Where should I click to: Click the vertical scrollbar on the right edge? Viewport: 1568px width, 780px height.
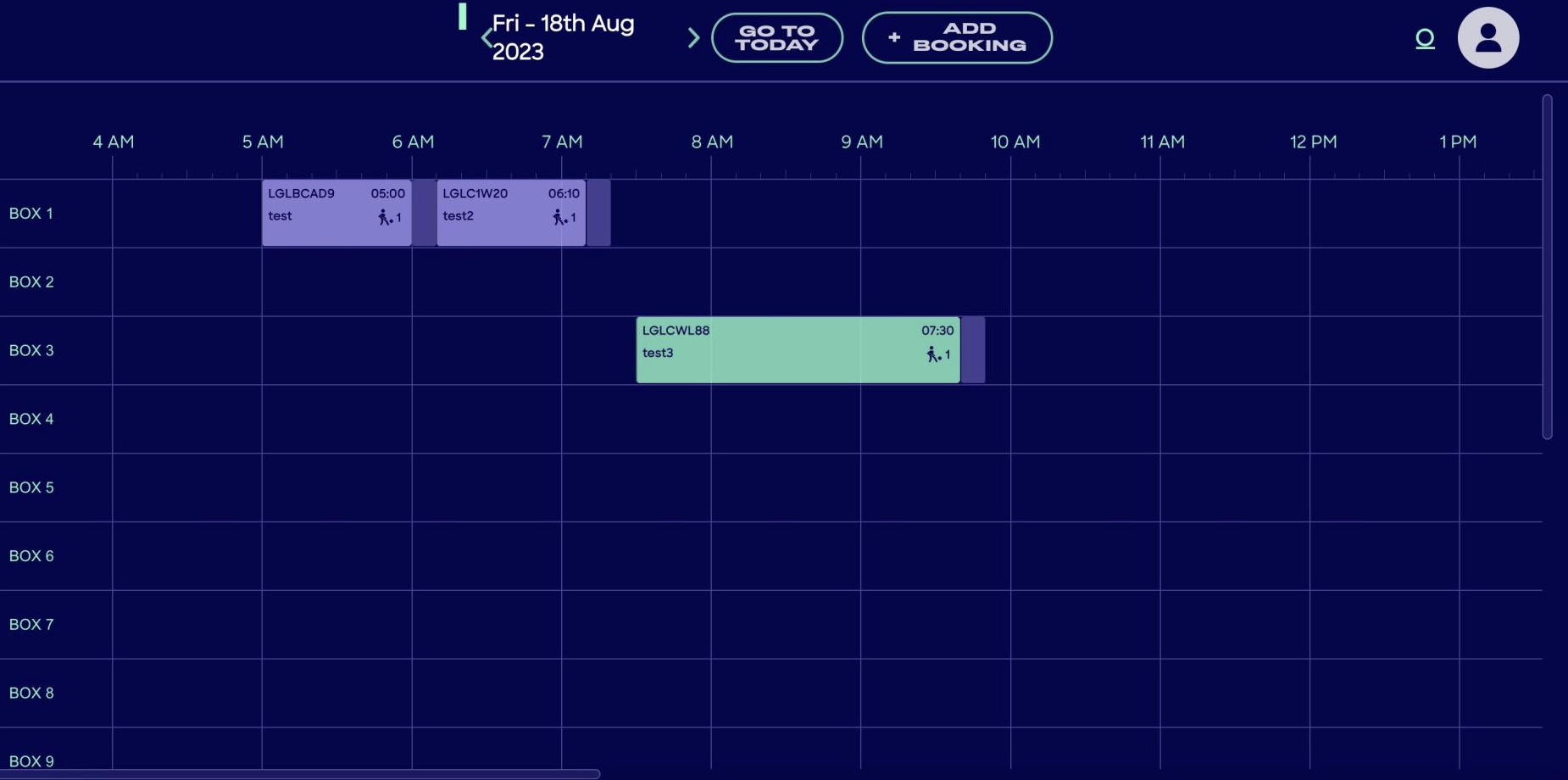(x=1547, y=267)
